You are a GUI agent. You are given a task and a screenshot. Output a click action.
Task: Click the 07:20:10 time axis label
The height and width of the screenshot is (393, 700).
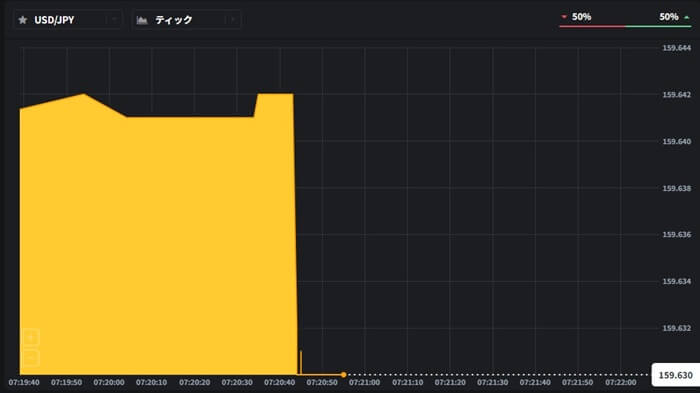pos(151,383)
